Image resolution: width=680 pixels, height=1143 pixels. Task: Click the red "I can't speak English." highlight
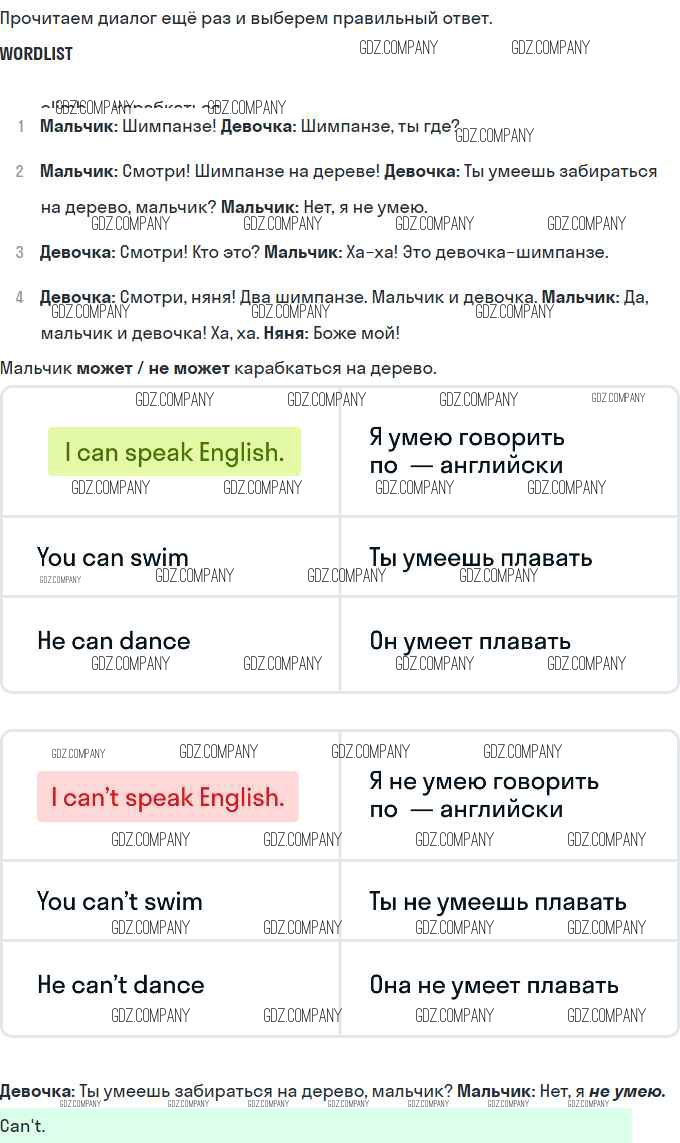[x=168, y=797]
